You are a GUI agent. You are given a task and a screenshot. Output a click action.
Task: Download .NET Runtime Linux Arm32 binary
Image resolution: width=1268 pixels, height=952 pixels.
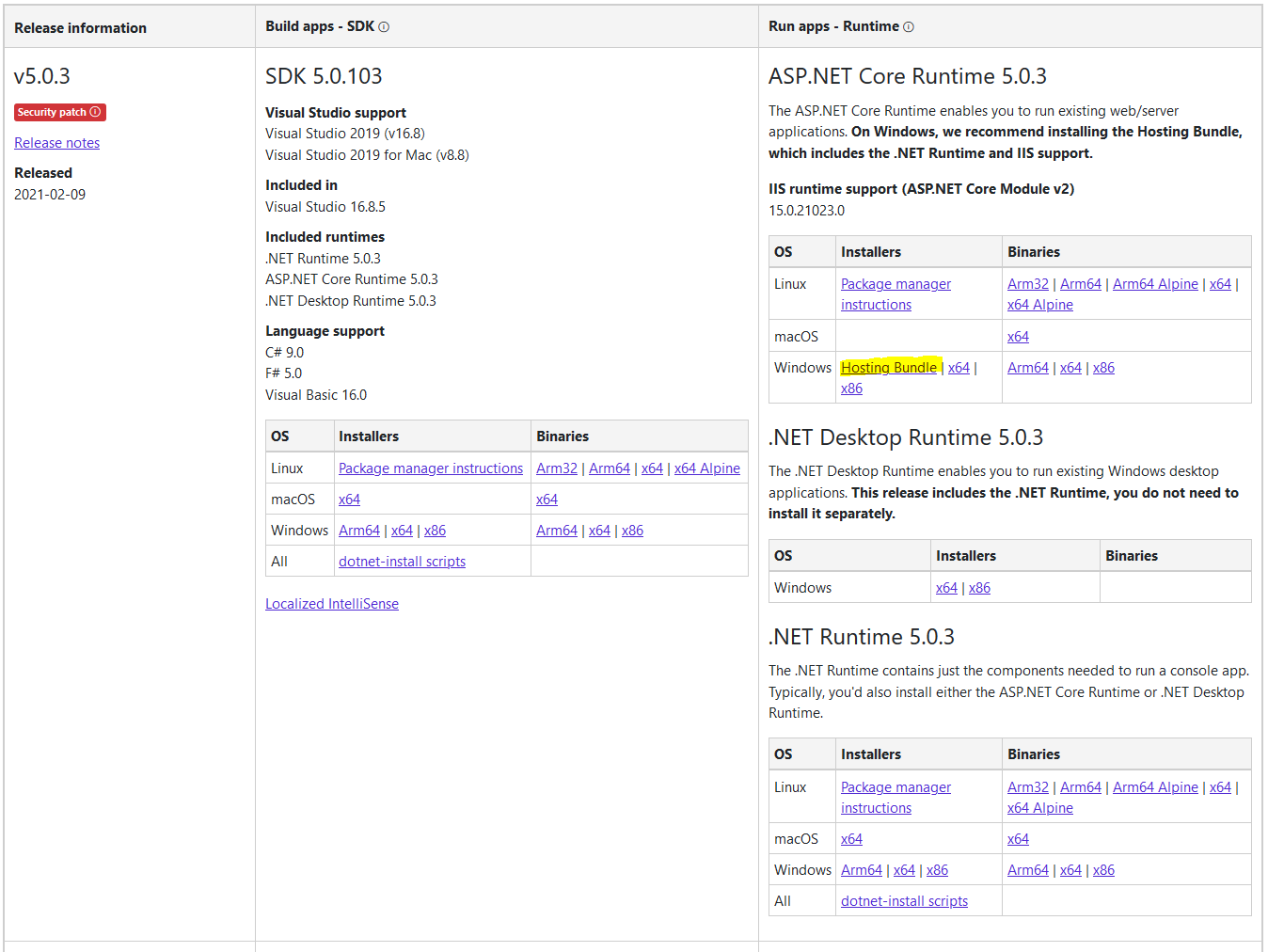pyautogui.click(x=1028, y=787)
